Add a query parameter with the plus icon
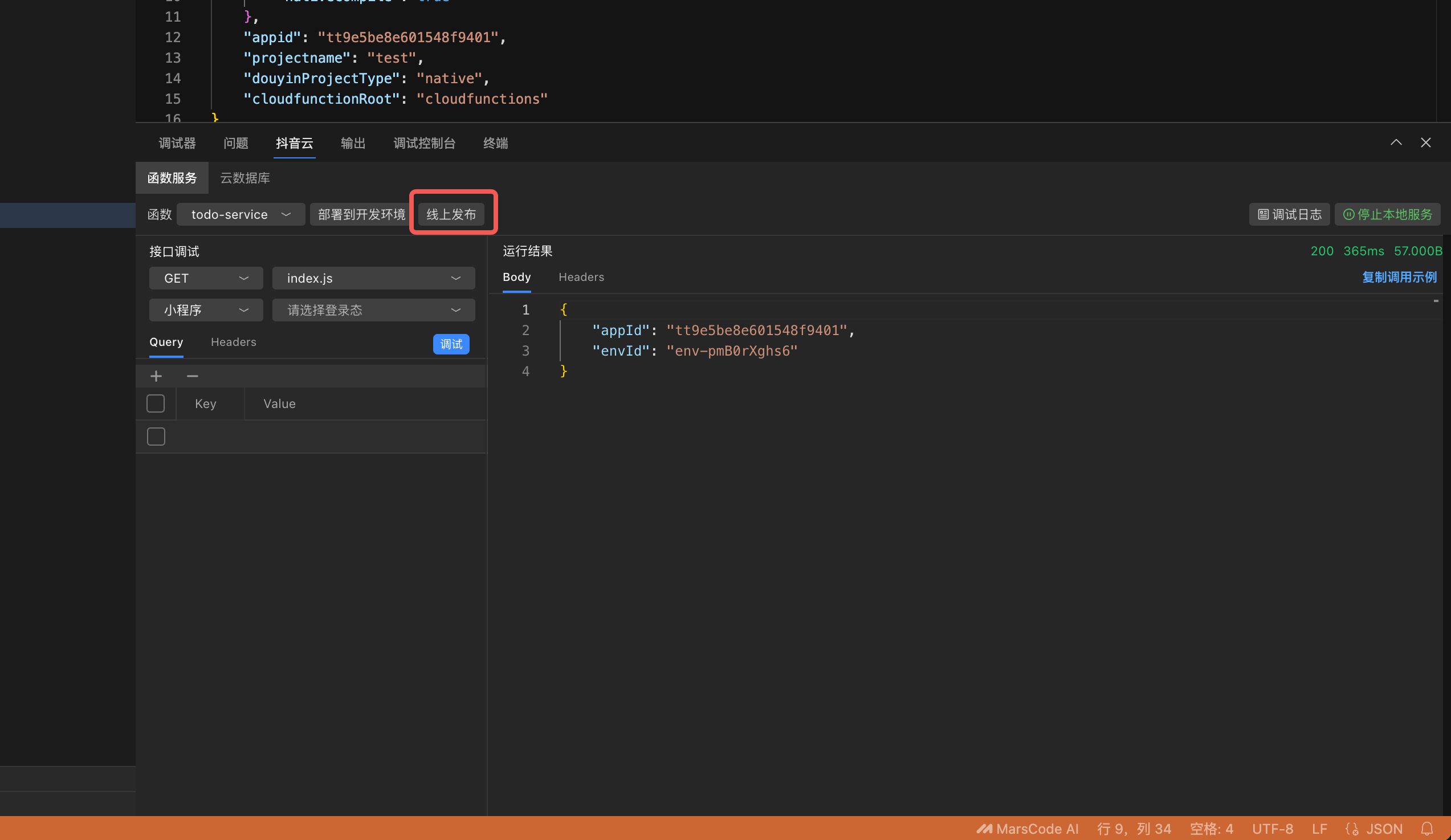Image resolution: width=1451 pixels, height=840 pixels. (x=156, y=377)
